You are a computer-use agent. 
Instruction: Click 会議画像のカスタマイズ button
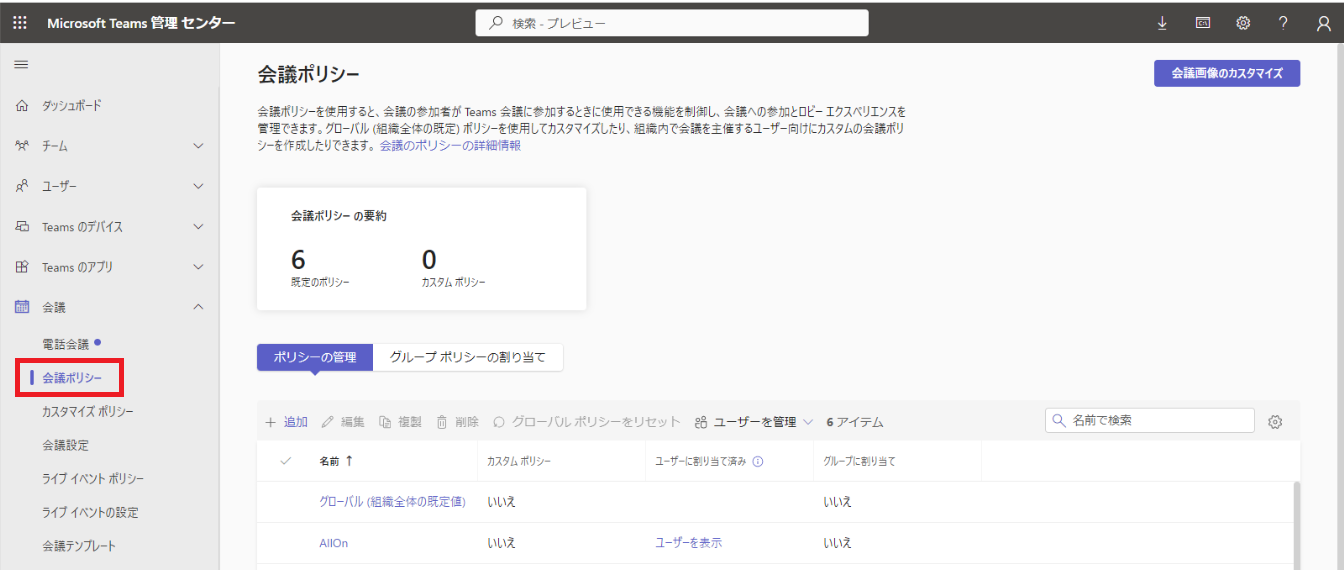coord(1226,73)
